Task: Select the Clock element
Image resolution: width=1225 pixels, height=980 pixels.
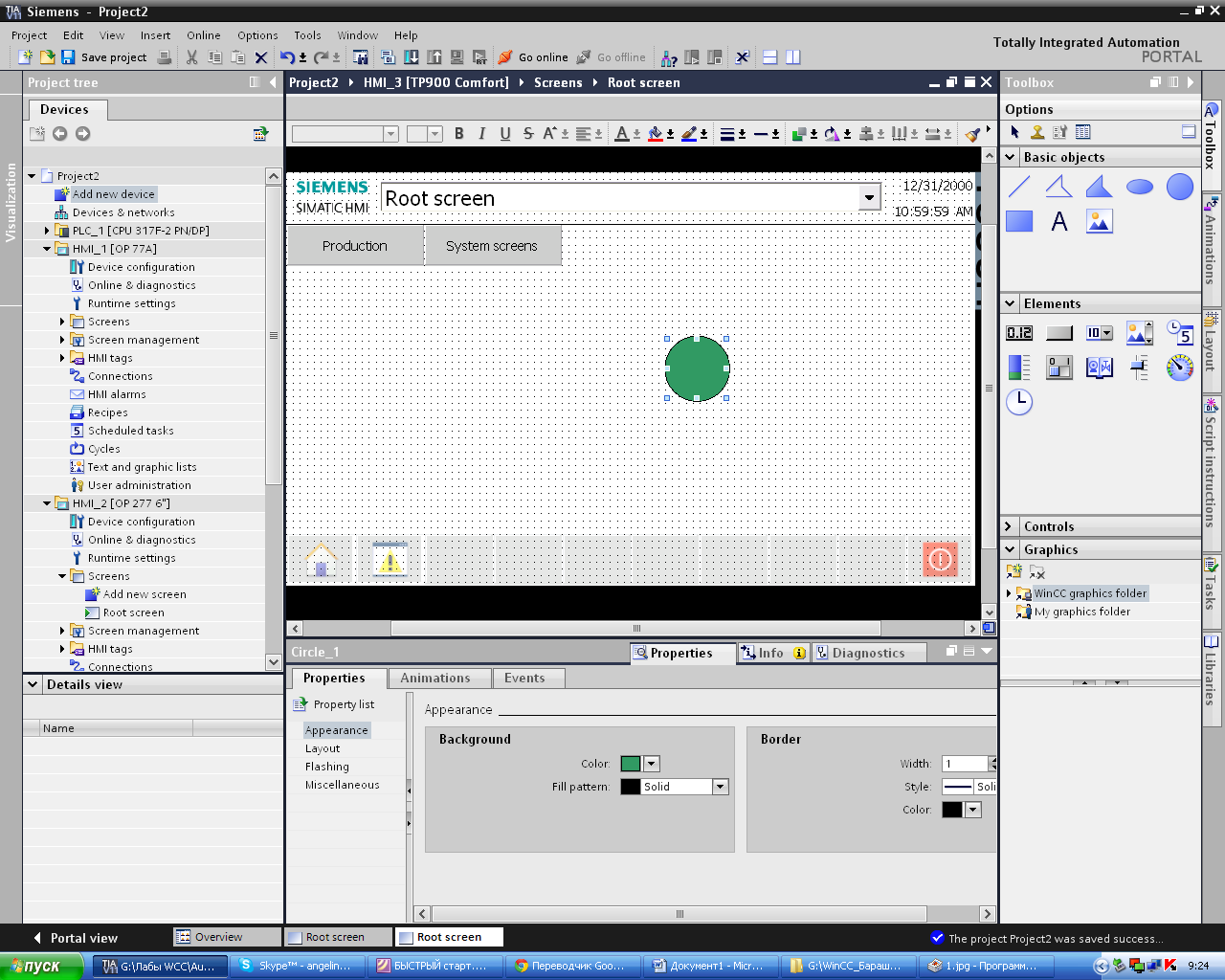Action: coord(1019,402)
